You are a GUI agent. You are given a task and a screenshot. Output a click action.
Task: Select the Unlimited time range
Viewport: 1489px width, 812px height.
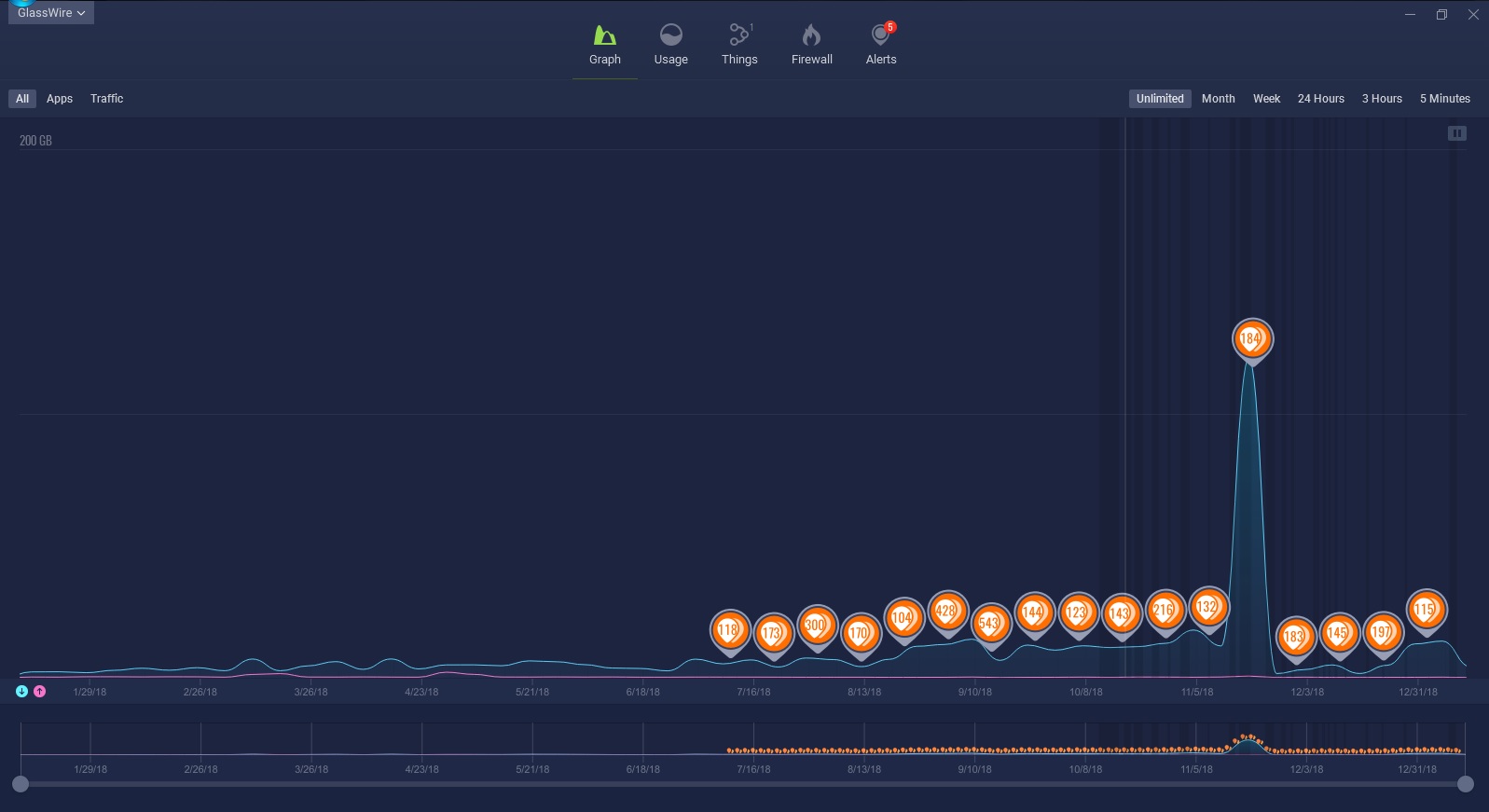tap(1159, 99)
